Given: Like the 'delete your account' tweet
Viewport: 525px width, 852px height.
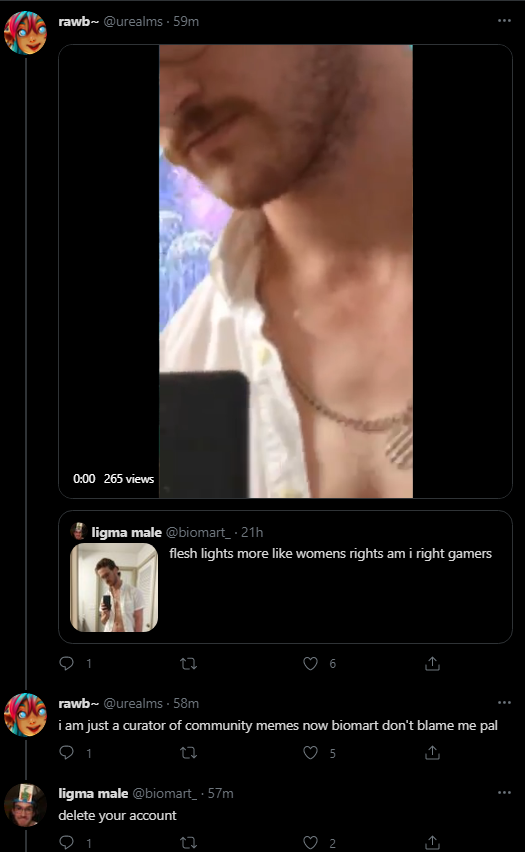Looking at the screenshot, I should click(310, 843).
